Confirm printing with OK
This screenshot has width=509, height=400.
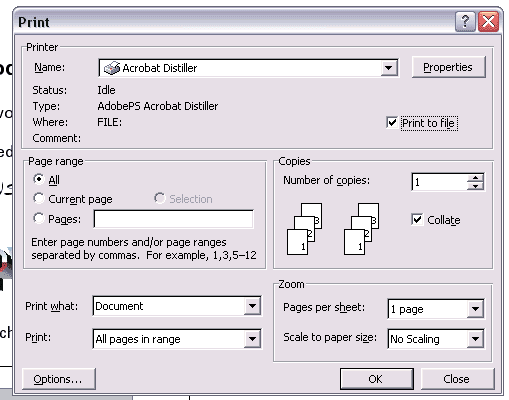377,379
